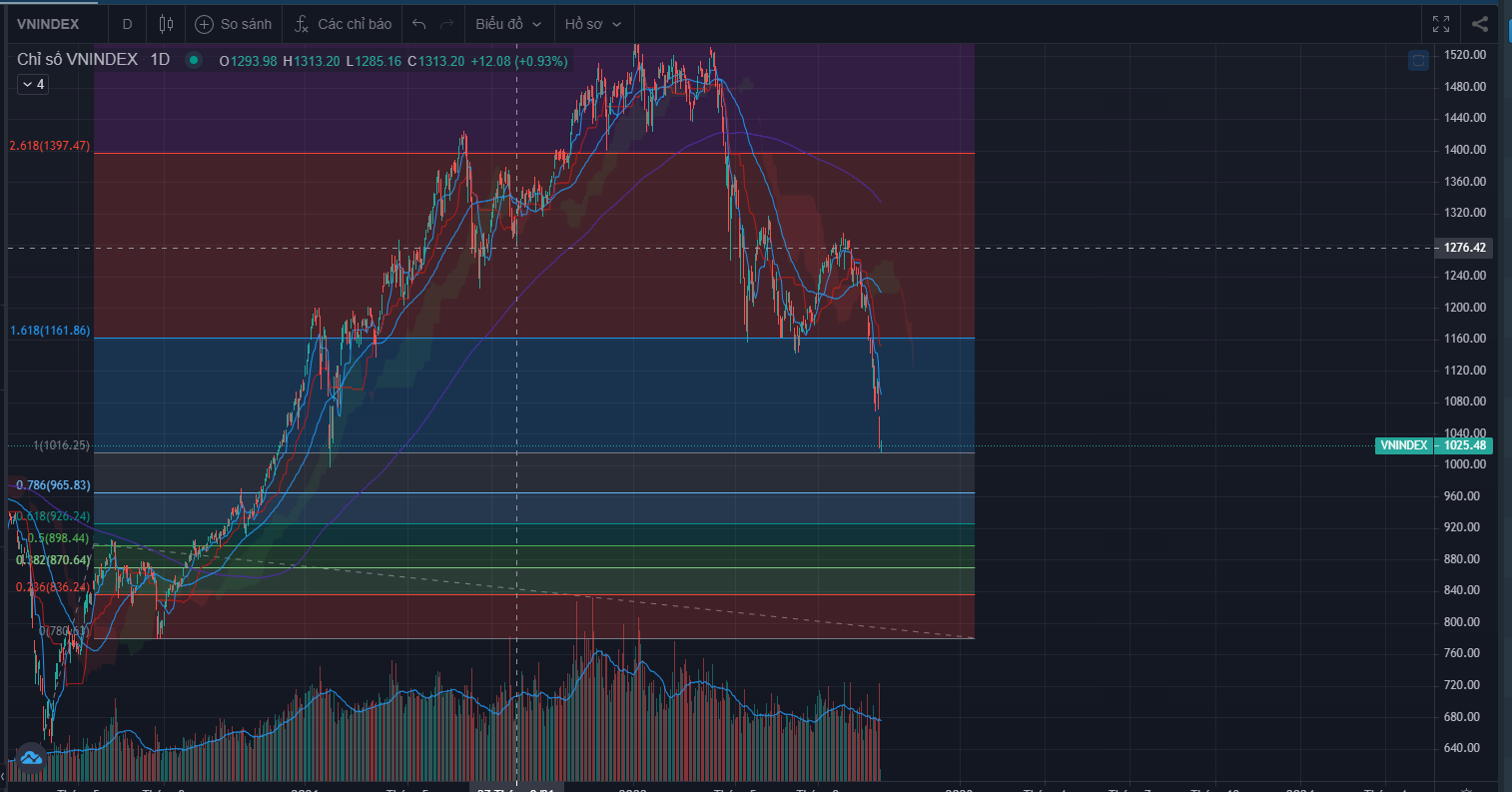
Task: Open the candlestick chart style selector
Action: (x=166, y=24)
